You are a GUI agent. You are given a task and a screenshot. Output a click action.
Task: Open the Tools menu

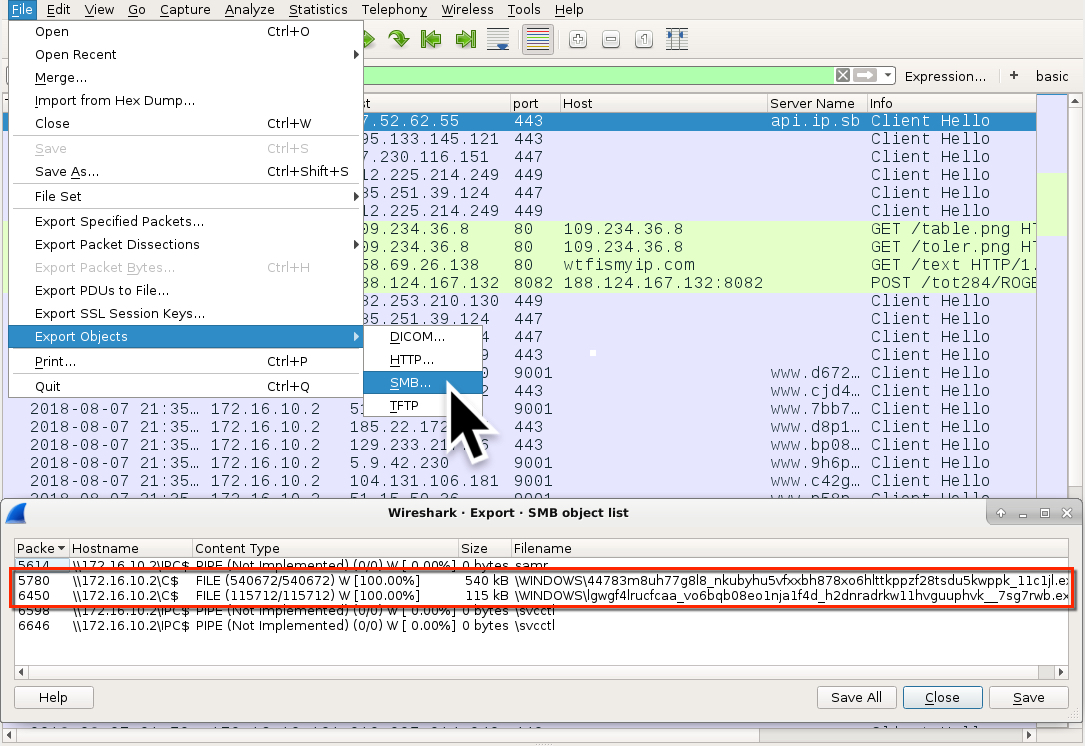[x=524, y=10]
